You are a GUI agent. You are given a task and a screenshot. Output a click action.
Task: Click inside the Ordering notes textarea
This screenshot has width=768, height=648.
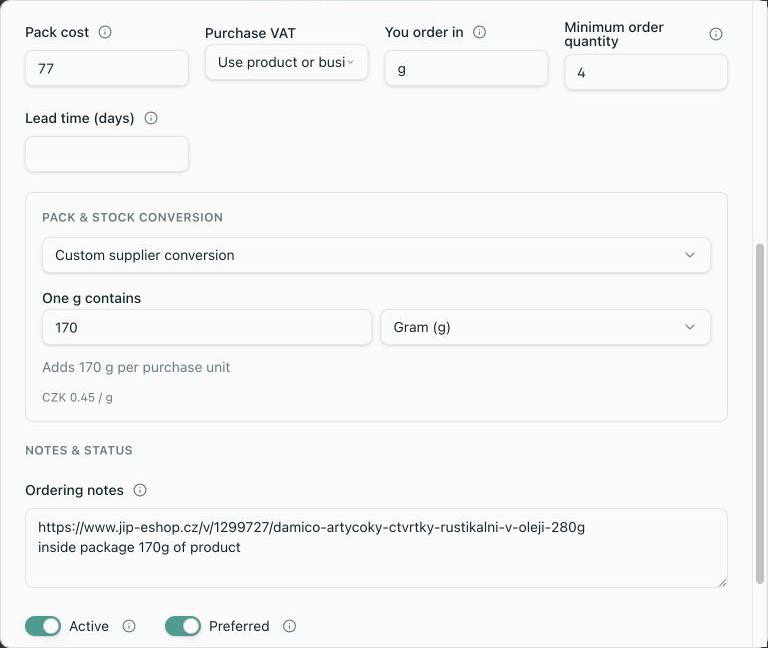(x=376, y=548)
